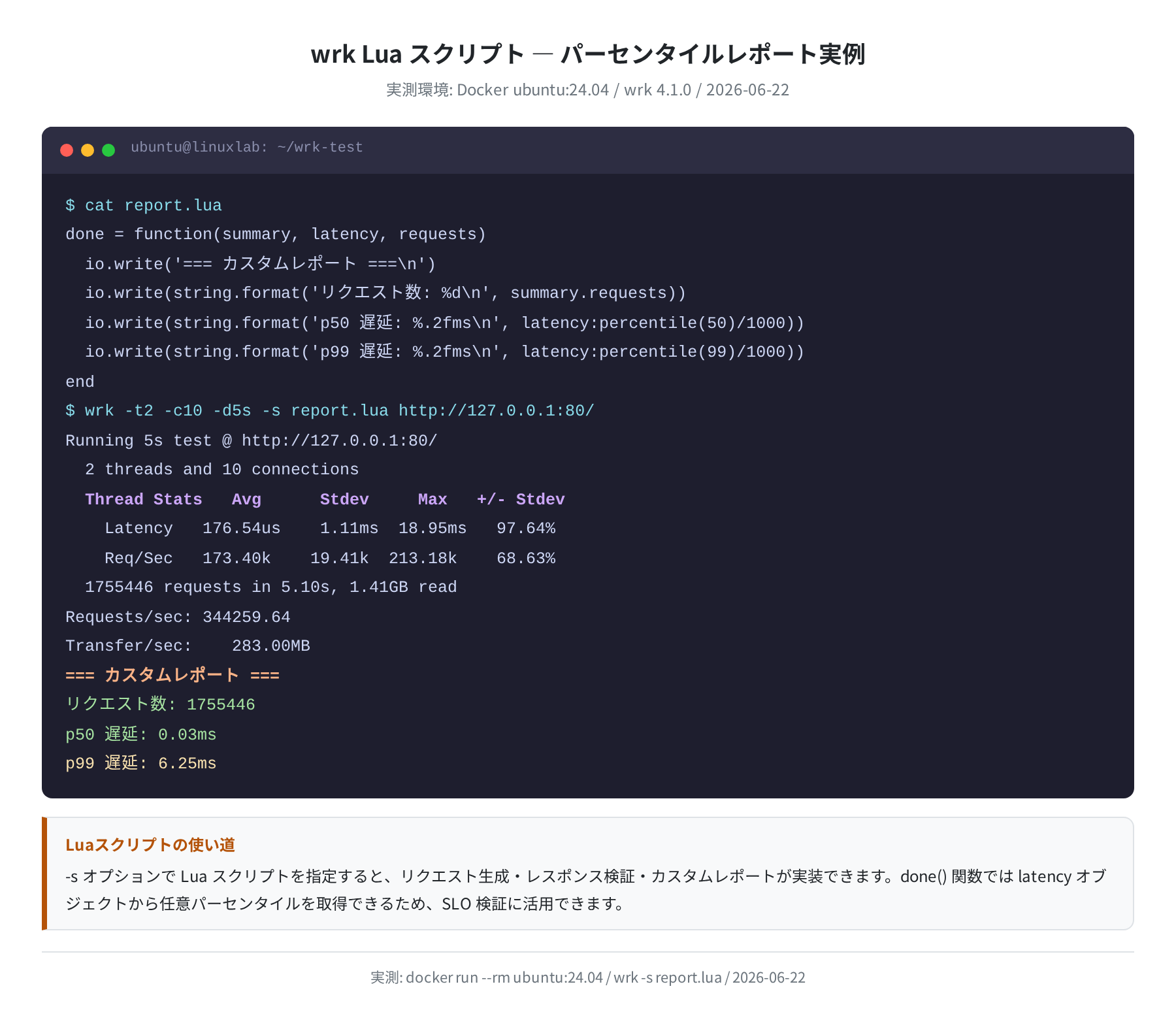The height and width of the screenshot is (1014, 1176).
Task: Click the subtitle 実測環境 Docker ubuntu:24.04 line
Action: pyautogui.click(x=588, y=90)
